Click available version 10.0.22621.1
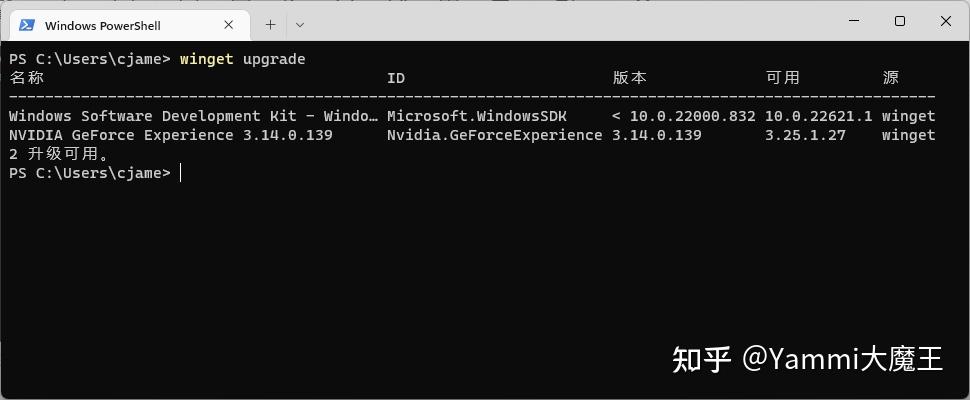Screen dimensions: 970x400 click(819, 116)
